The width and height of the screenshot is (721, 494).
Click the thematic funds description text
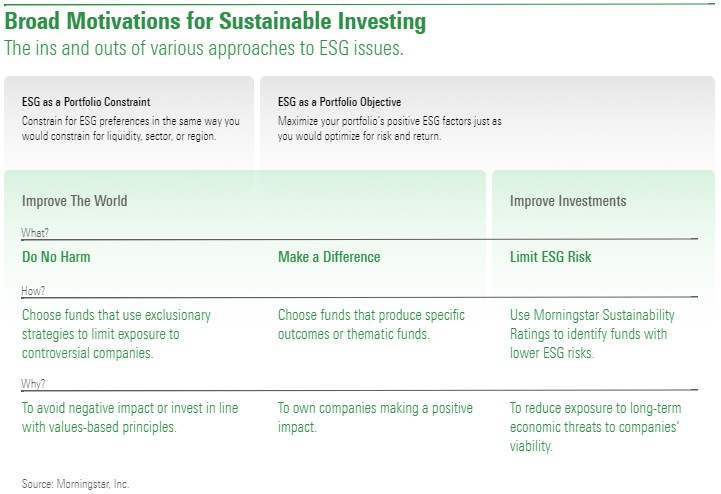[371, 324]
